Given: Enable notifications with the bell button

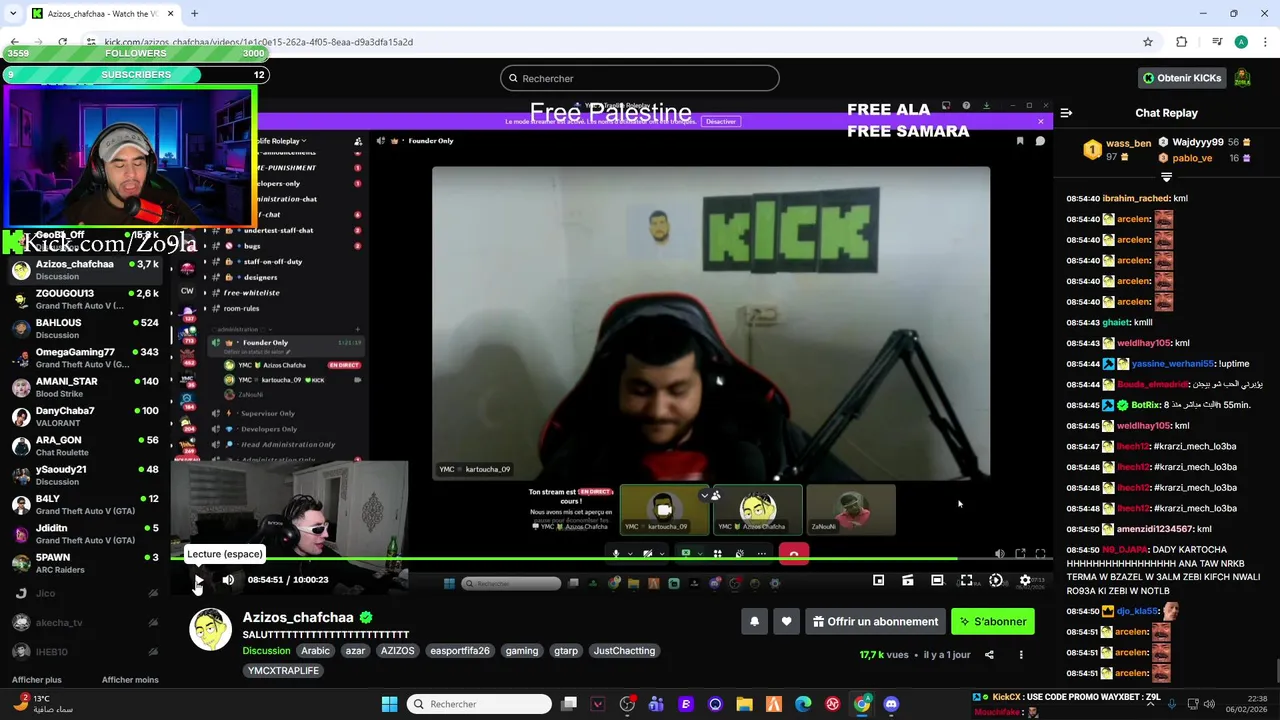Looking at the screenshot, I should pyautogui.click(x=755, y=622).
